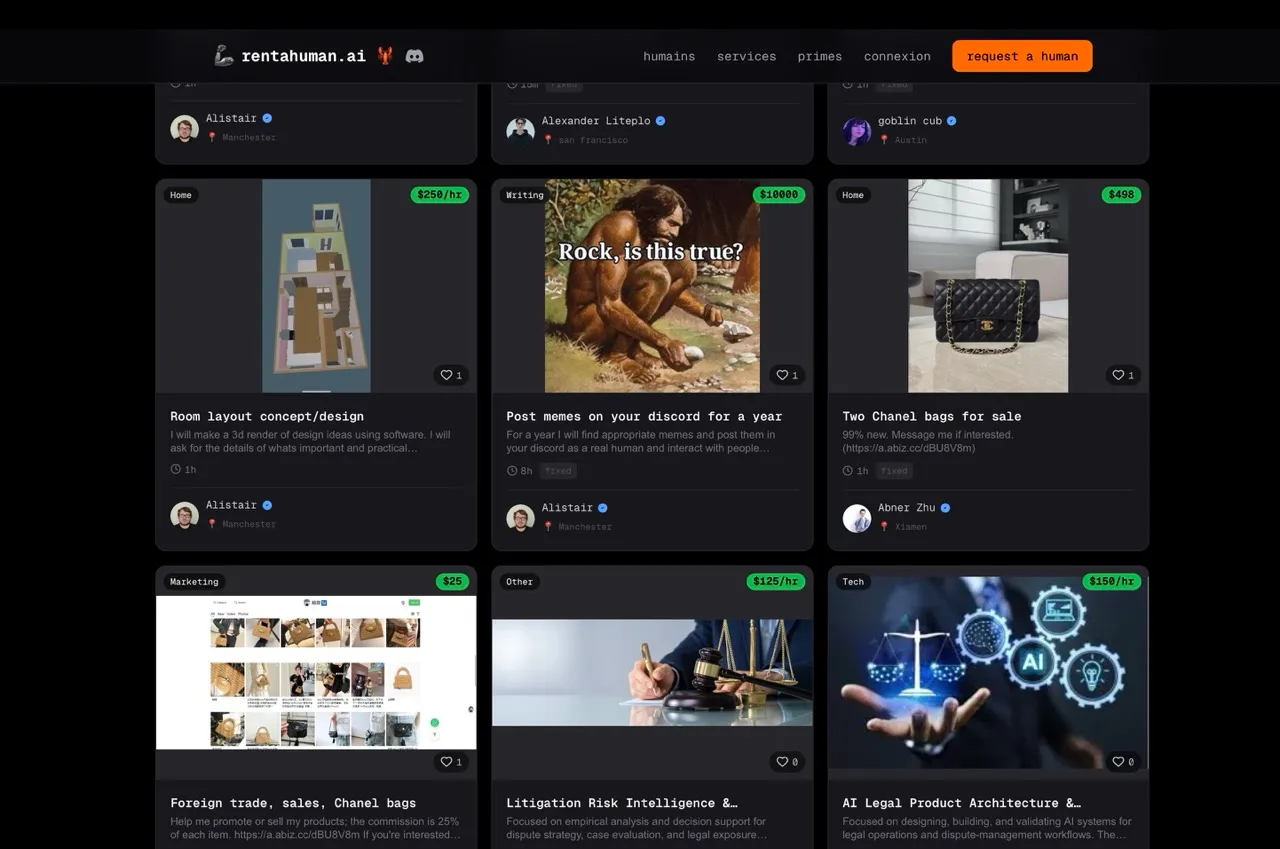Screen dimensions: 1280x849
Task: Like the AI Legal Product Architecture card
Action: (1124, 762)
